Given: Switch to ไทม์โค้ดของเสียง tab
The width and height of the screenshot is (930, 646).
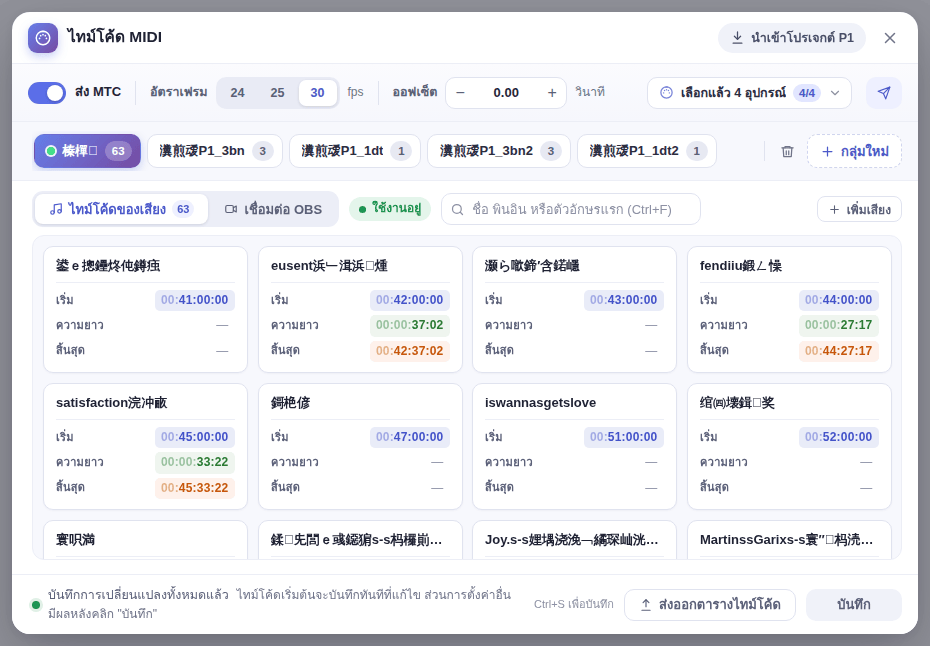Looking at the screenshot, I should click(121, 209).
